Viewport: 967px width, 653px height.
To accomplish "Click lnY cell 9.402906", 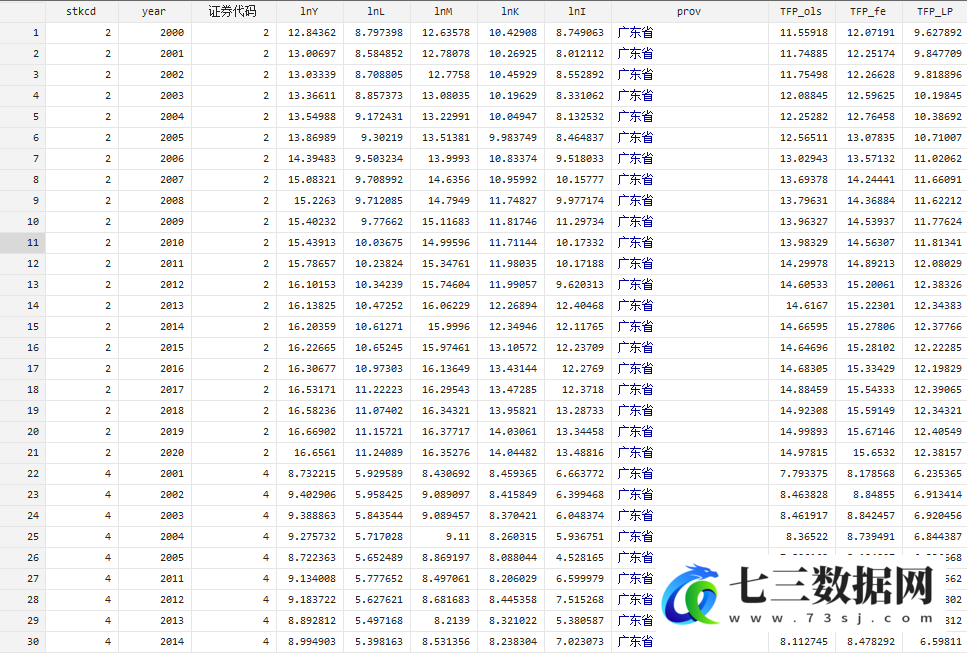I will coord(311,495).
